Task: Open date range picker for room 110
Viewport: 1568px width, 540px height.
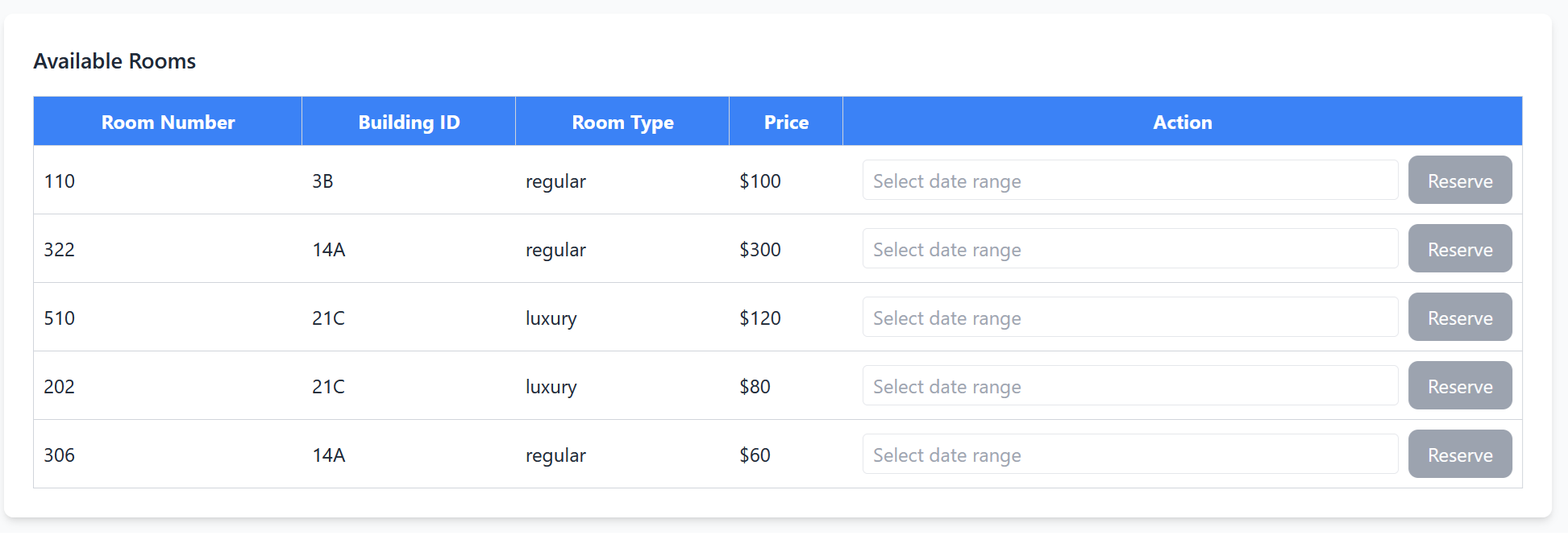Action: 1129,181
